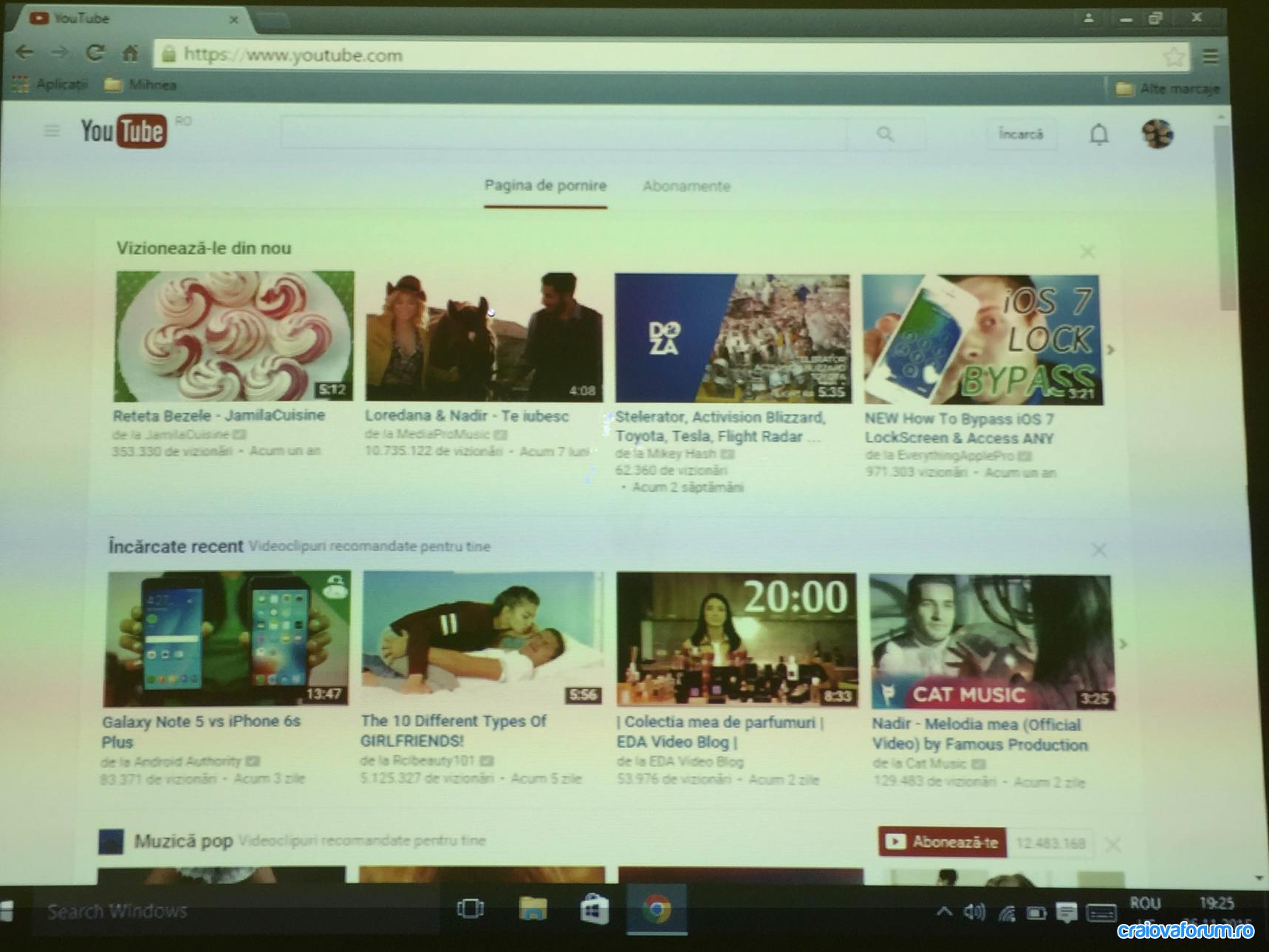Image resolution: width=1269 pixels, height=952 pixels.
Task: Click the Abonează-te subscribe button
Action: coord(942,842)
